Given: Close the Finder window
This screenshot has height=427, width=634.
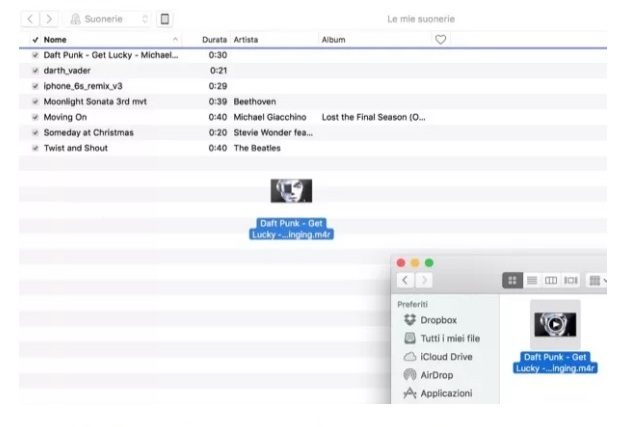Looking at the screenshot, I should [401, 263].
